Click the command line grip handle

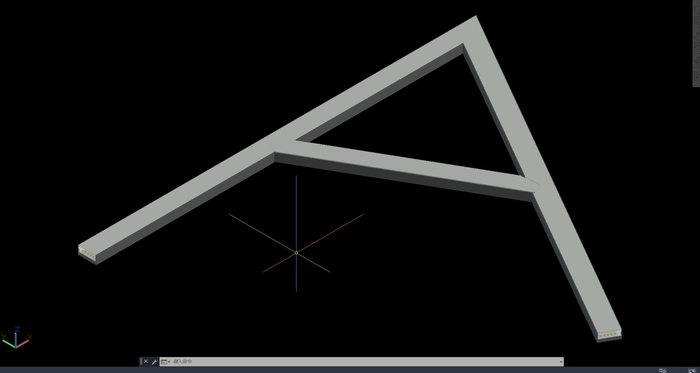click(141, 361)
